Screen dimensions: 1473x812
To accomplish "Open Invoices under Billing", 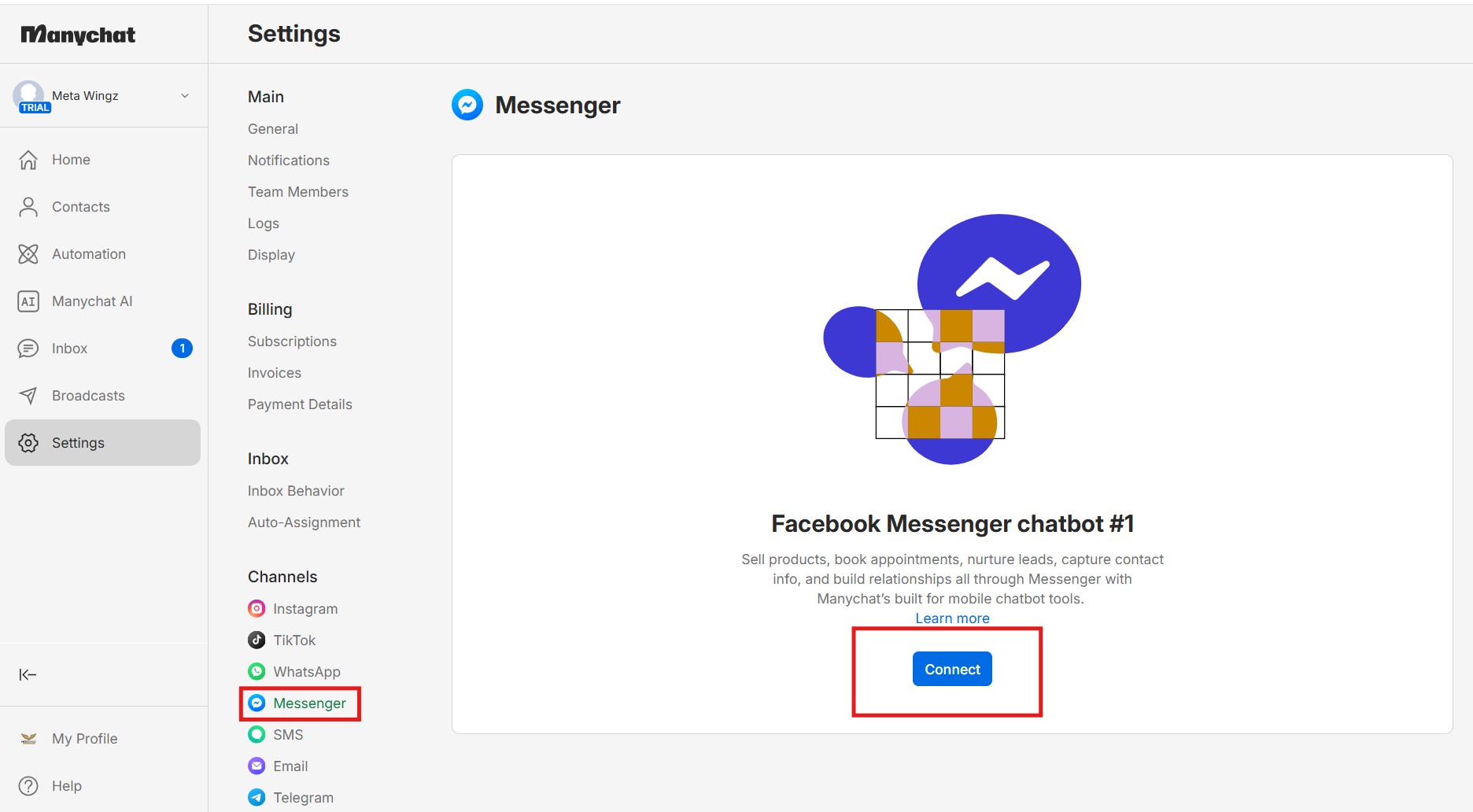I will [x=275, y=373].
